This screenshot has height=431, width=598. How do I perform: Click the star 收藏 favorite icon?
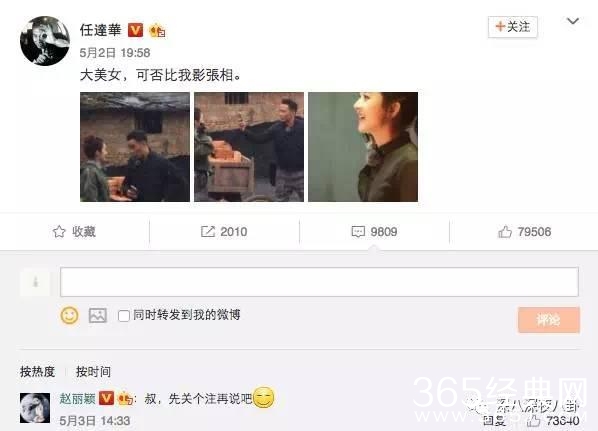(59, 232)
